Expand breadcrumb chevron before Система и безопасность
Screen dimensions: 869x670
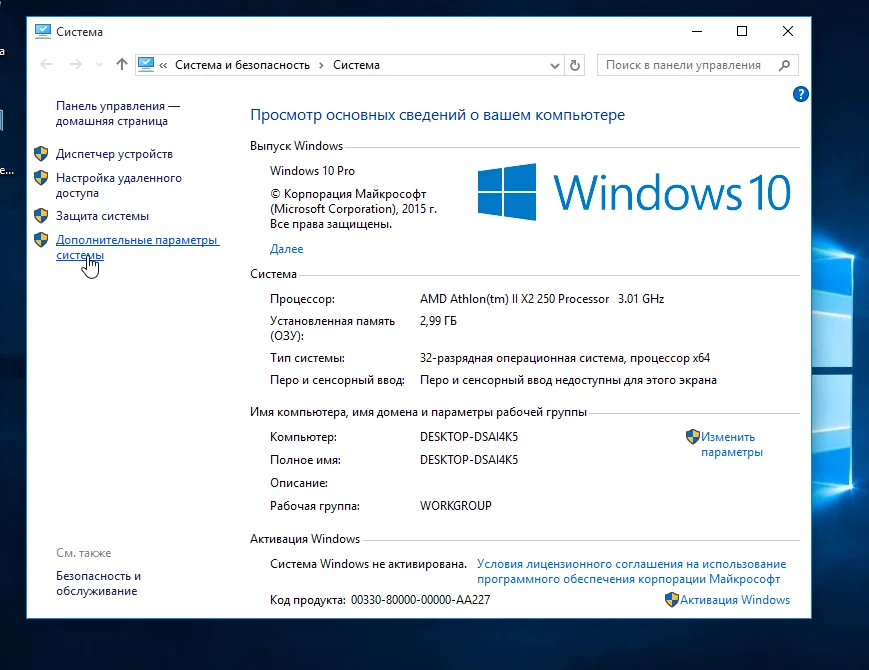[163, 65]
